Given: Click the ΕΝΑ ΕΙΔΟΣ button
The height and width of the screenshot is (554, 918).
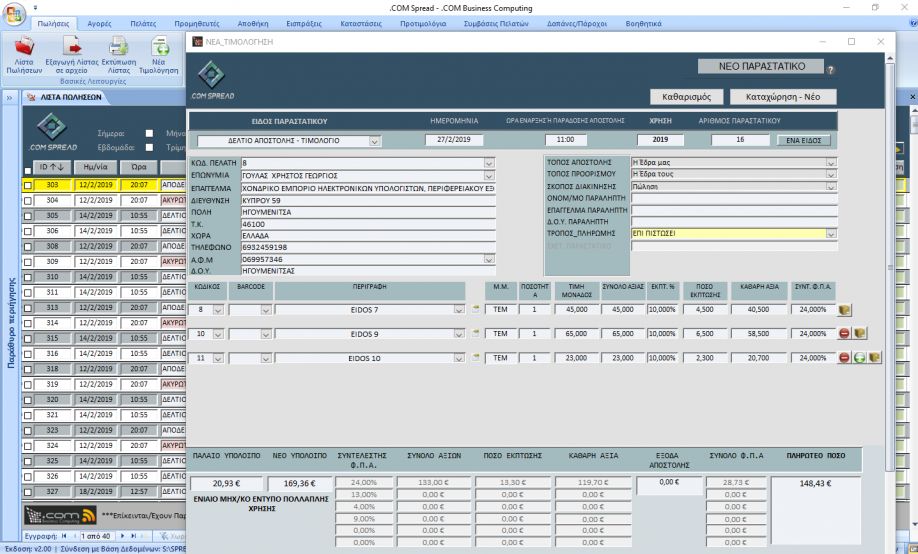Looking at the screenshot, I should [x=804, y=141].
